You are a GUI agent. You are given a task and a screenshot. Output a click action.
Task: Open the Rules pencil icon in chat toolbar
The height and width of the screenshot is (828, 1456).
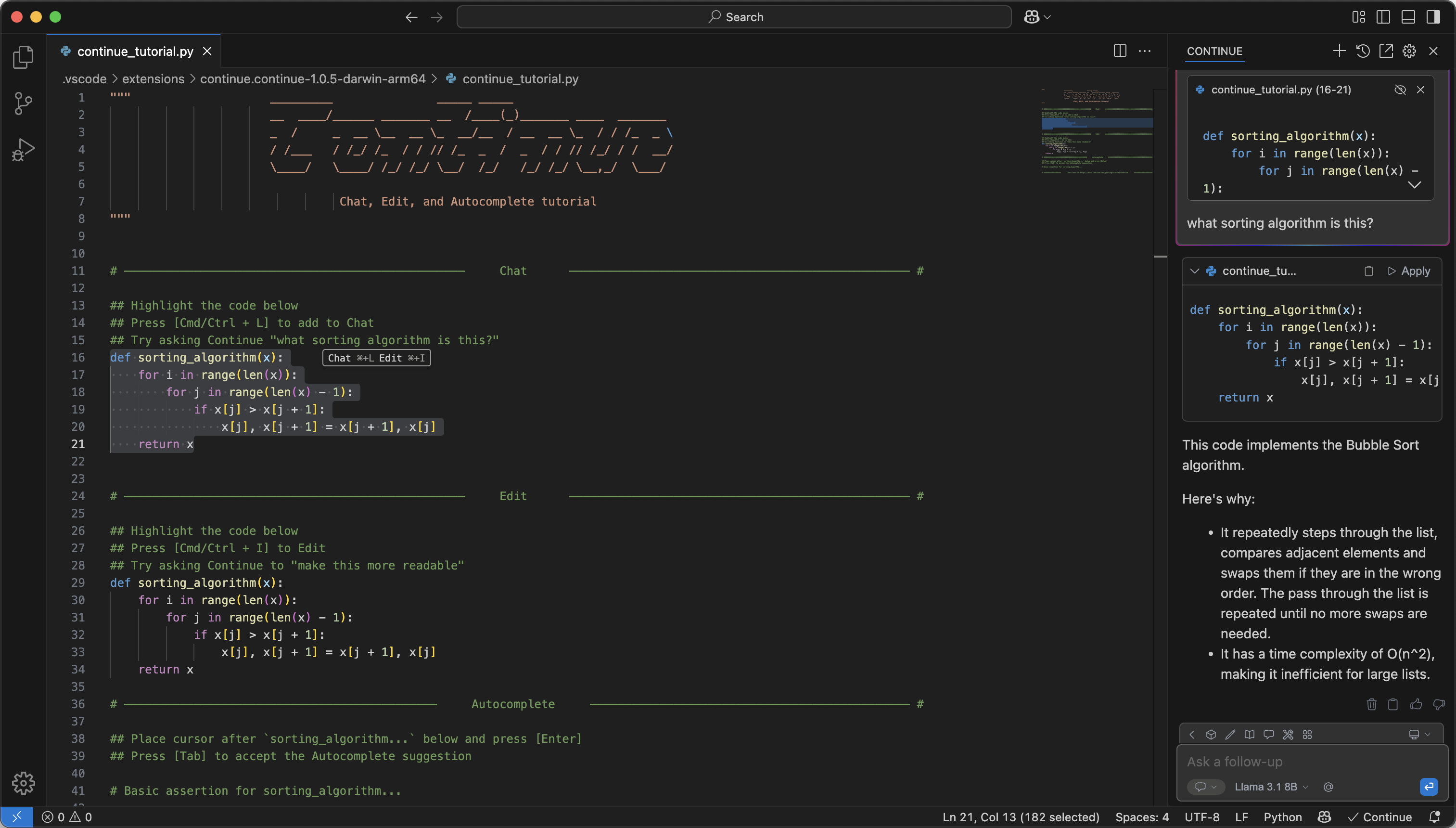(1230, 735)
